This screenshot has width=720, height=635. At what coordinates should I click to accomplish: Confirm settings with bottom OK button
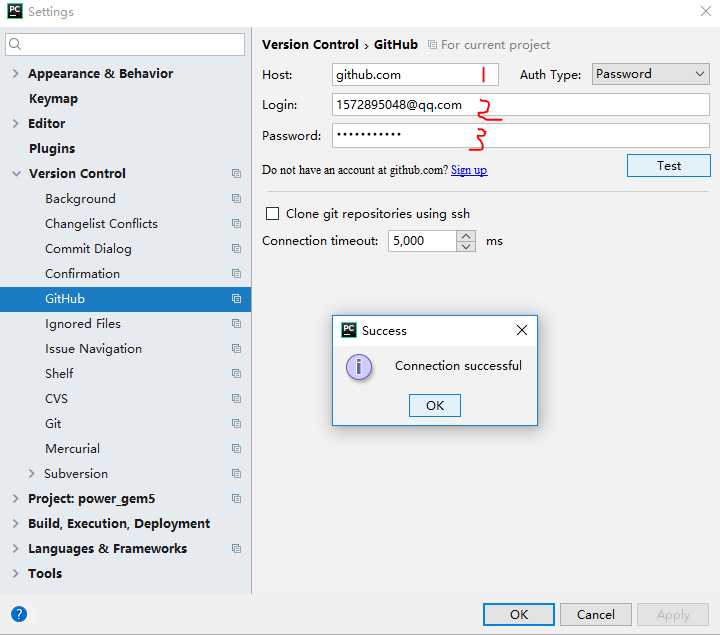point(518,614)
